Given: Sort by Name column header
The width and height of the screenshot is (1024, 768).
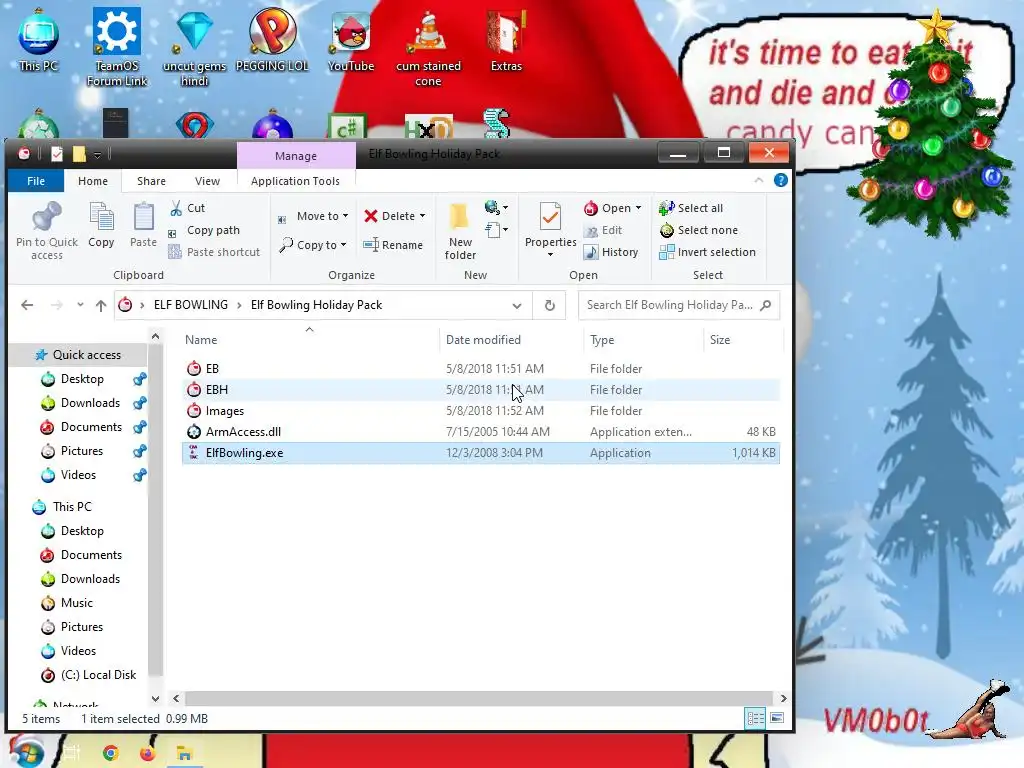Looking at the screenshot, I should [x=308, y=340].
